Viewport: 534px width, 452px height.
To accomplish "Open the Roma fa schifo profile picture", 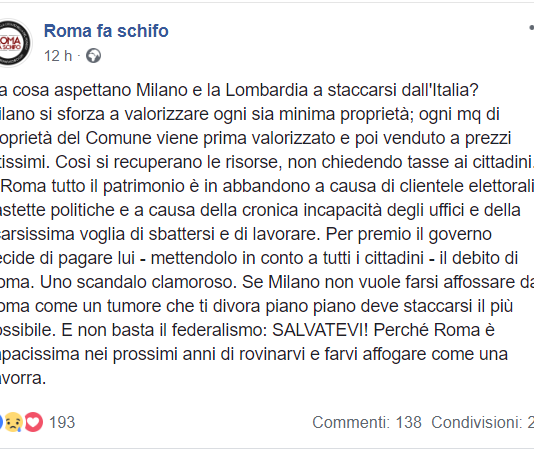I will tap(14, 43).
